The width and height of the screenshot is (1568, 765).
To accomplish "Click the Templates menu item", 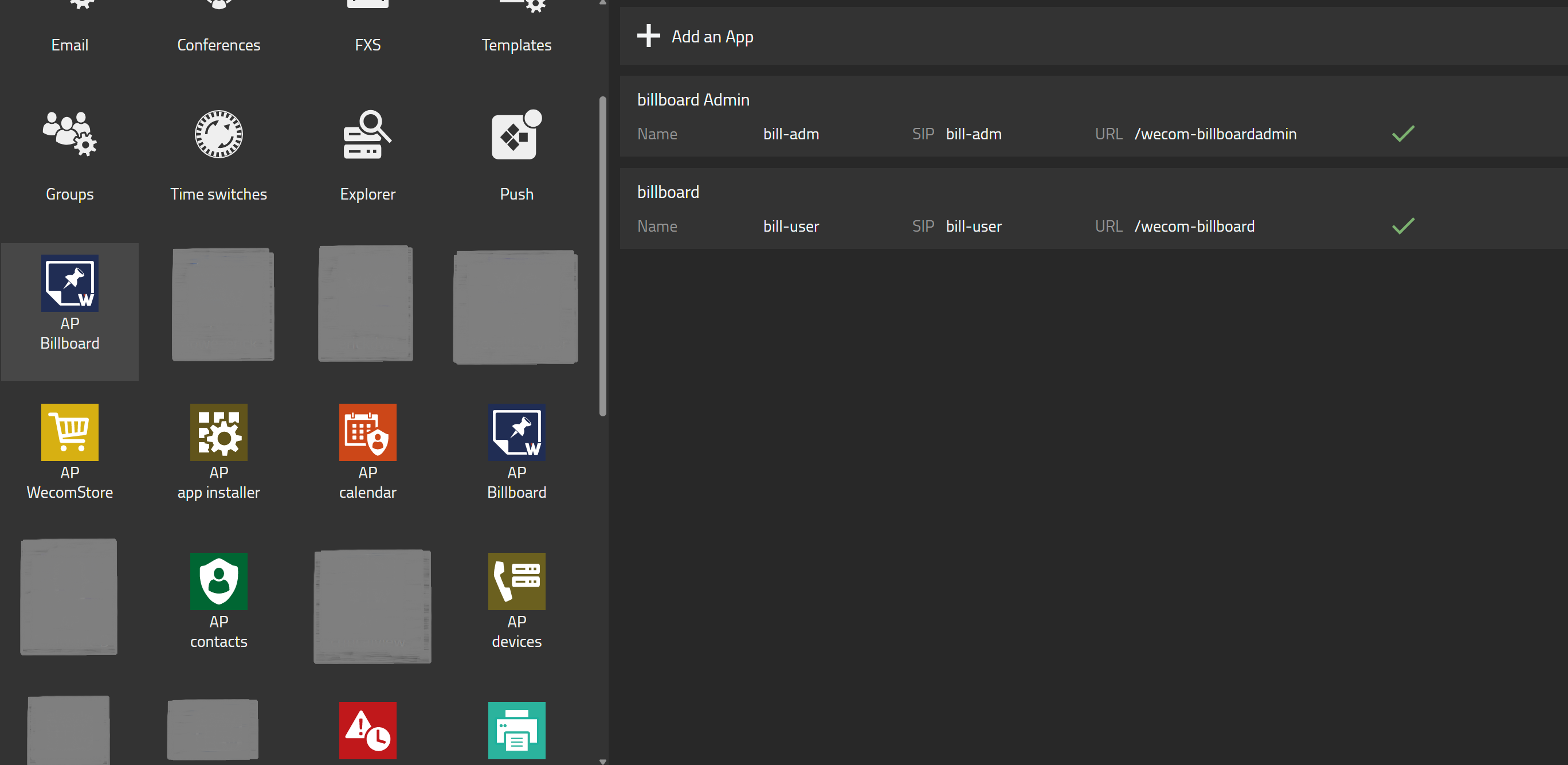I will pyautogui.click(x=516, y=45).
